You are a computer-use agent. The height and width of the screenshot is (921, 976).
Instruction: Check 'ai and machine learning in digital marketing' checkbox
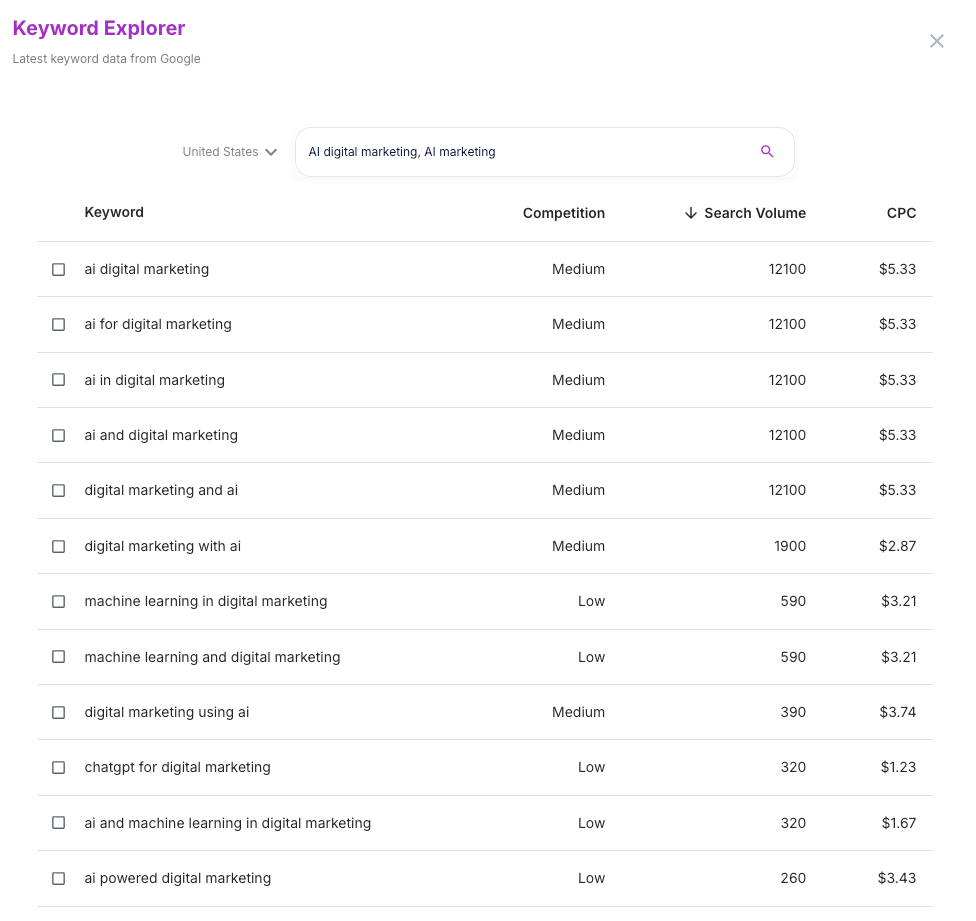click(59, 823)
